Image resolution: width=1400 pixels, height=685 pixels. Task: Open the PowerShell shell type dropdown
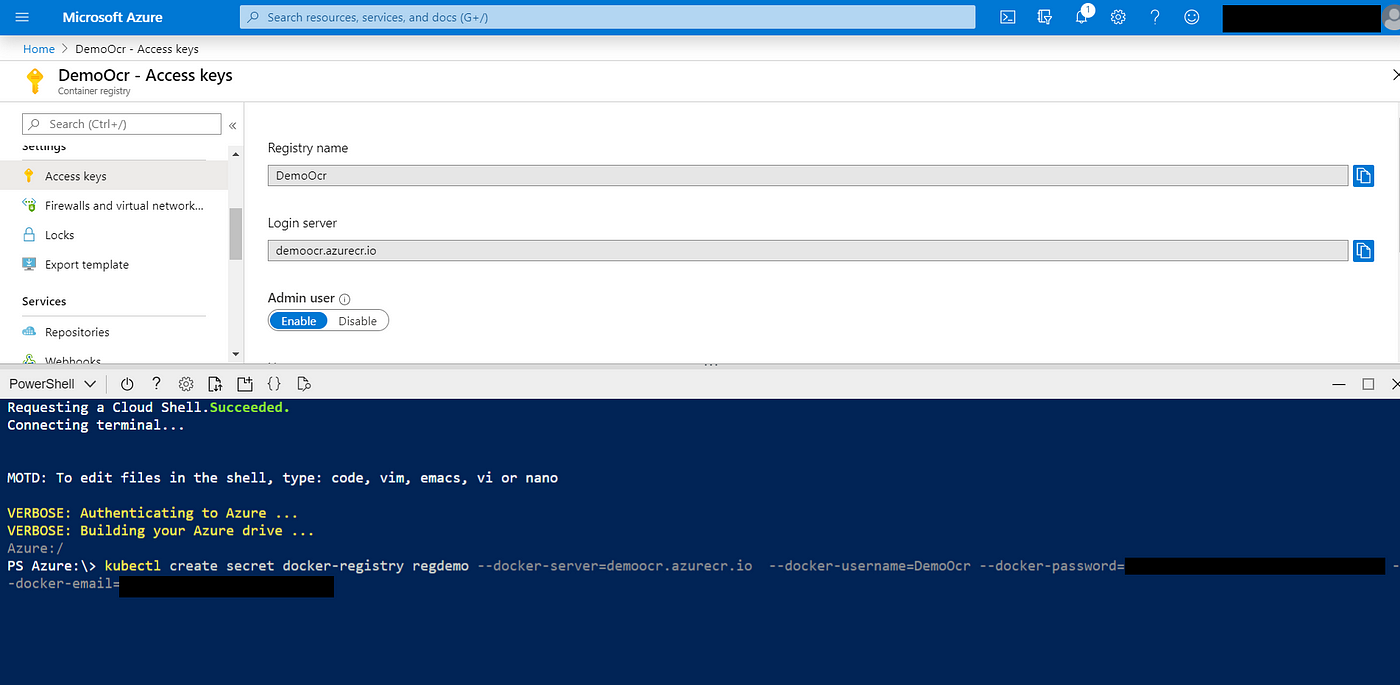[53, 384]
